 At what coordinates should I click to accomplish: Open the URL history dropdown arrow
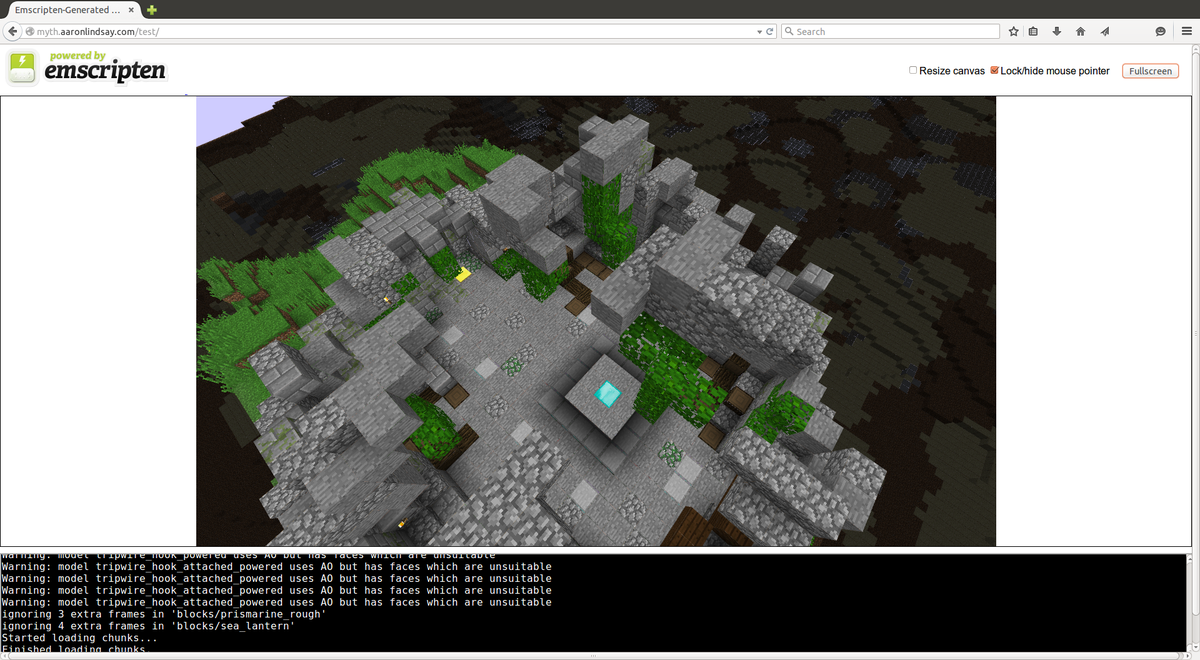759,32
